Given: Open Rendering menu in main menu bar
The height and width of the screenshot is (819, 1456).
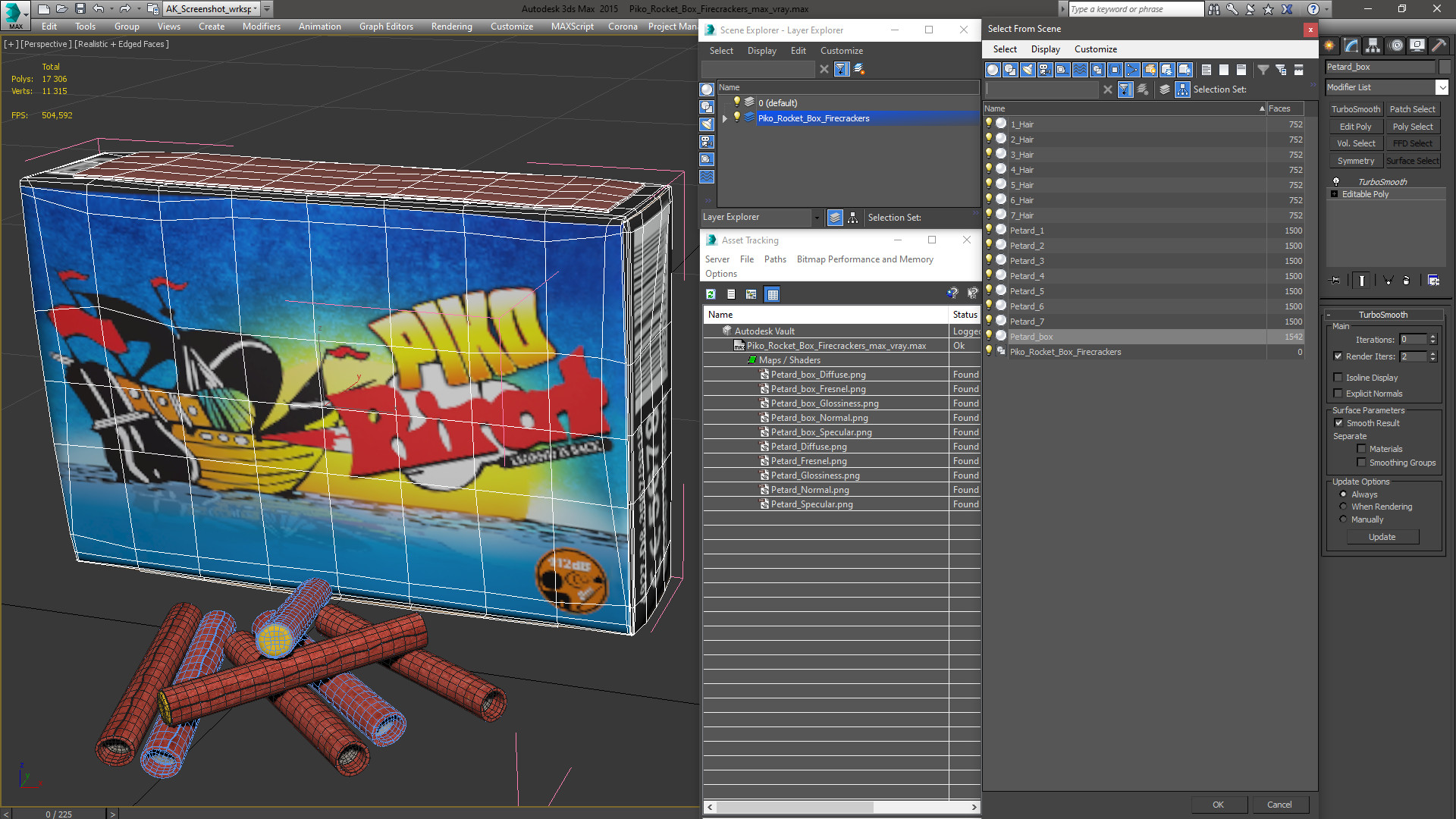Looking at the screenshot, I should [451, 27].
